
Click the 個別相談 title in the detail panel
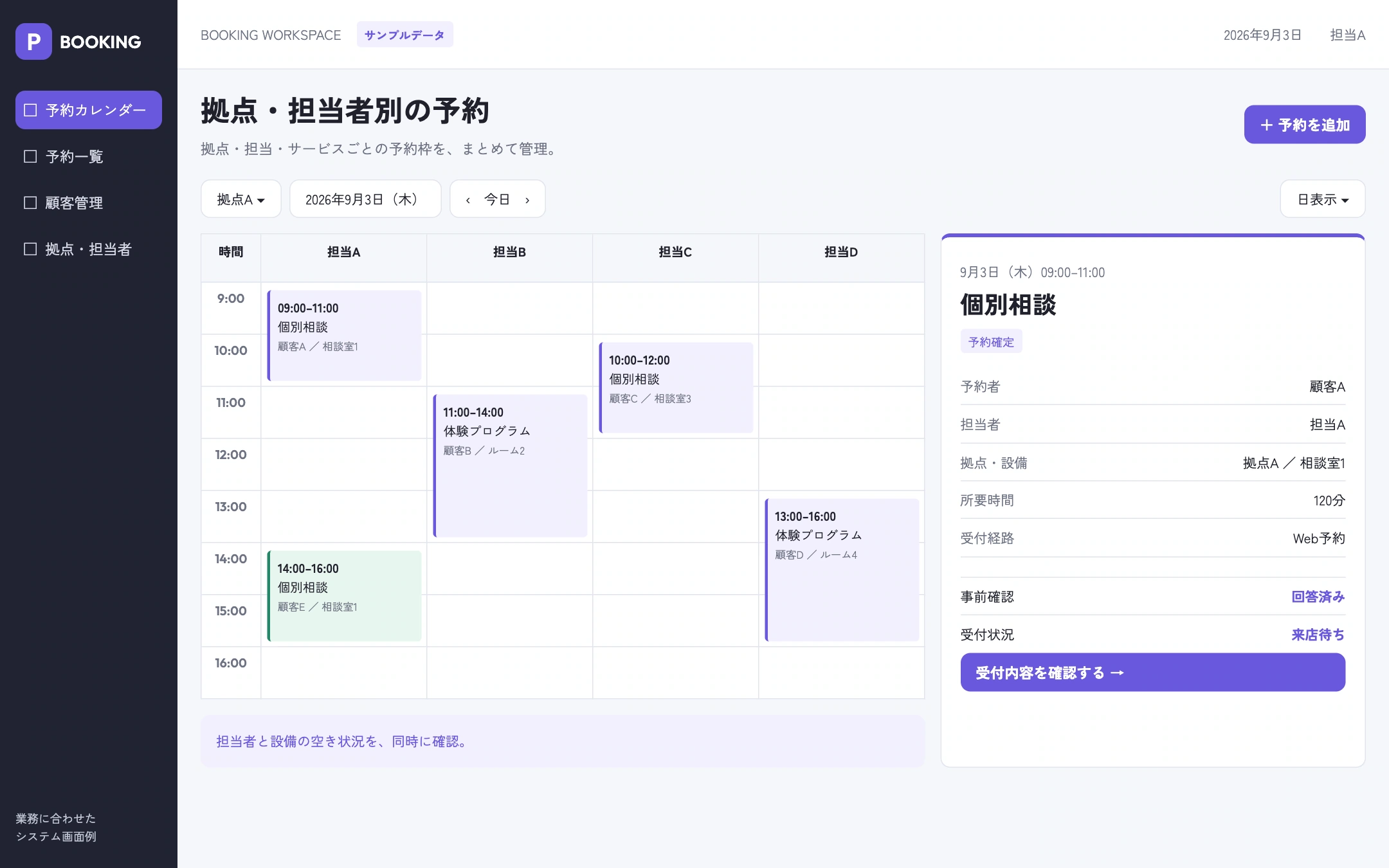[x=1008, y=305]
